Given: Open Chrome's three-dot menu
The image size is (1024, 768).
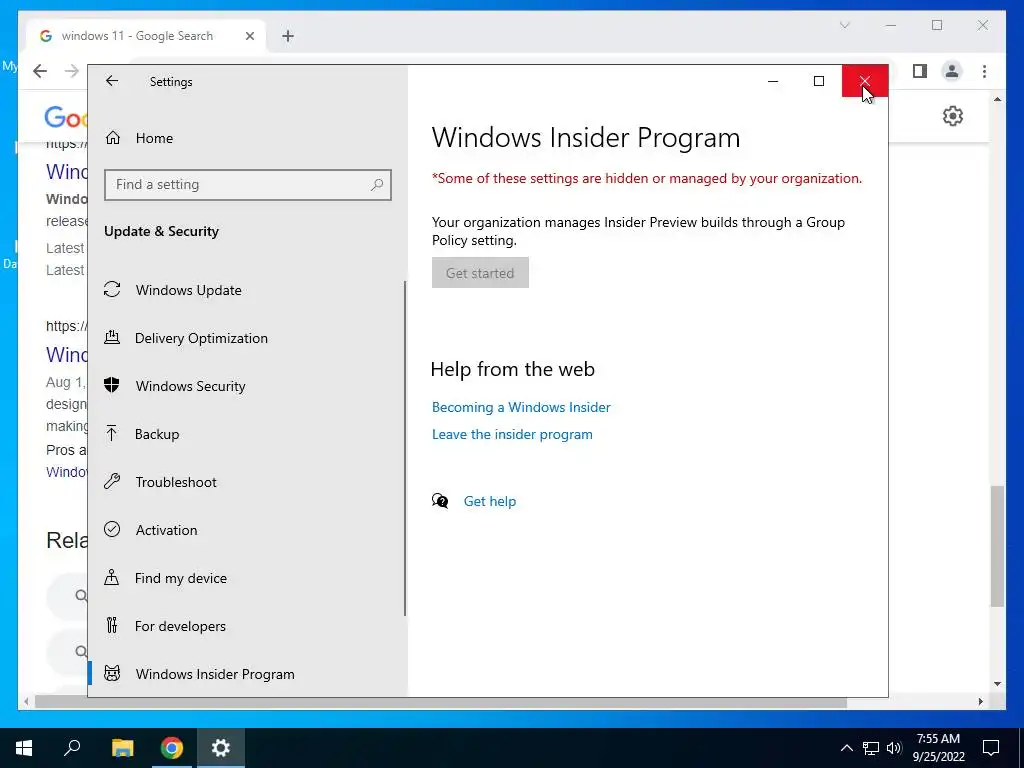Looking at the screenshot, I should coord(984,71).
